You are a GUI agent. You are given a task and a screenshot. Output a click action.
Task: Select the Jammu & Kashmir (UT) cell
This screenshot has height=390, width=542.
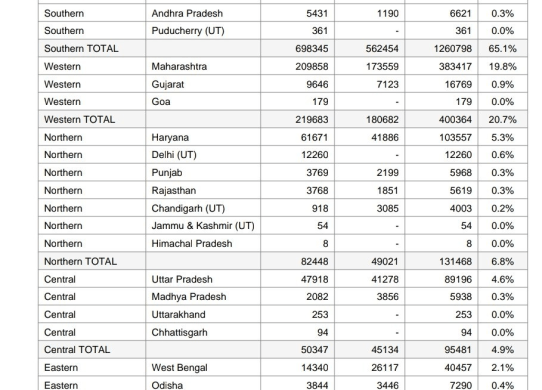[x=203, y=226]
